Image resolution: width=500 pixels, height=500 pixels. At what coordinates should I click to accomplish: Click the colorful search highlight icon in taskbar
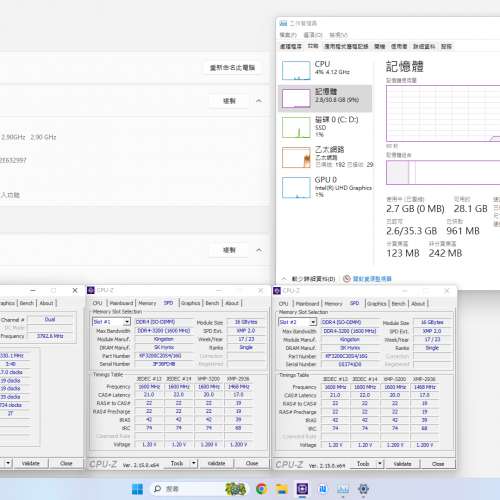click(x=236, y=489)
